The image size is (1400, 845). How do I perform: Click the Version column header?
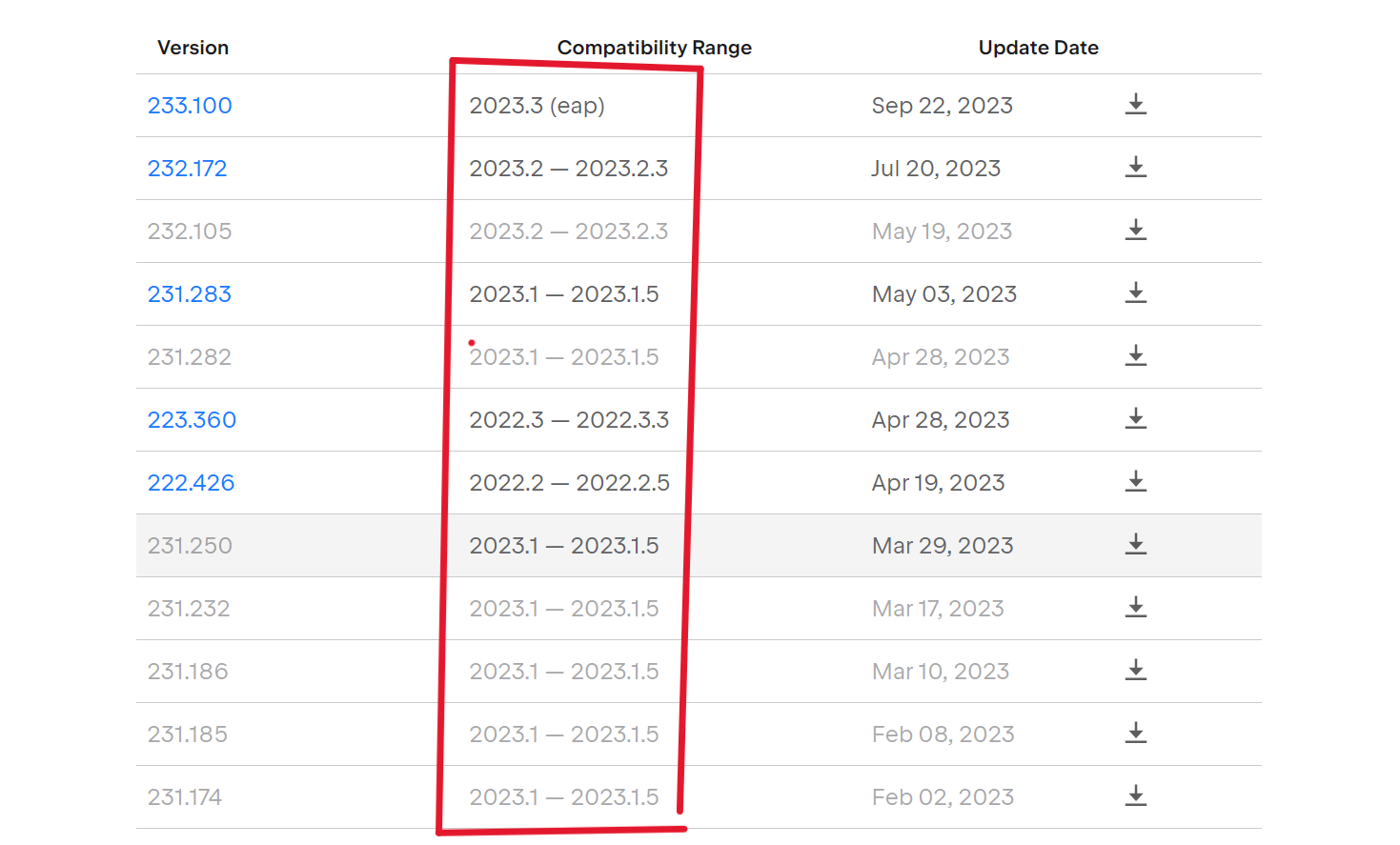coord(193,48)
